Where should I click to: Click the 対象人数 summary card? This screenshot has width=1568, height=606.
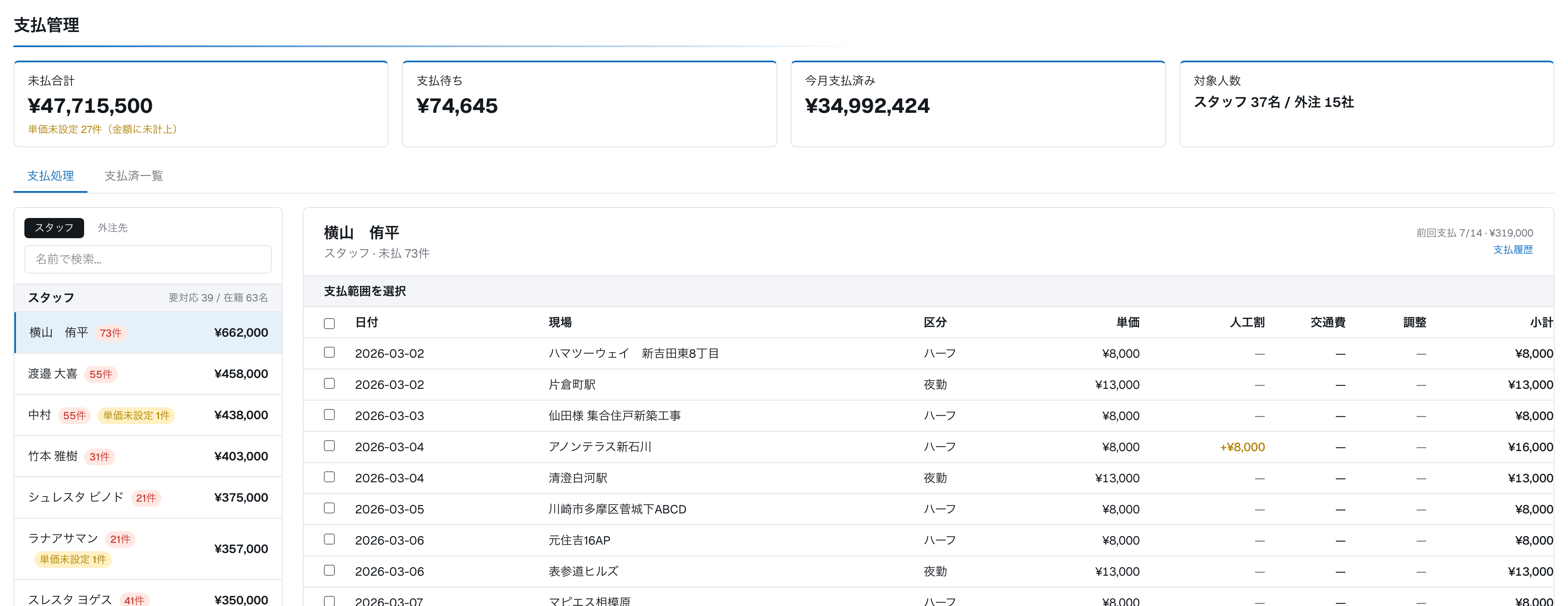(x=1367, y=104)
